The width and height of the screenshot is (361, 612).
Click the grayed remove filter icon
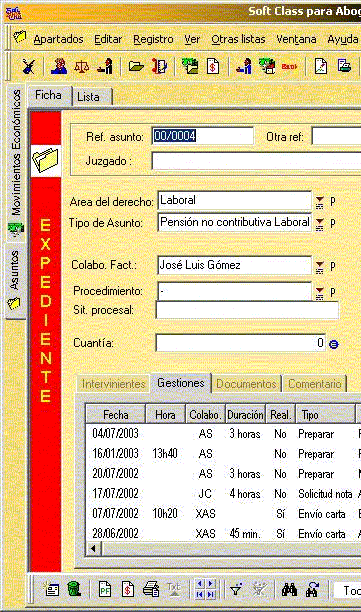pyautogui.click(x=259, y=589)
